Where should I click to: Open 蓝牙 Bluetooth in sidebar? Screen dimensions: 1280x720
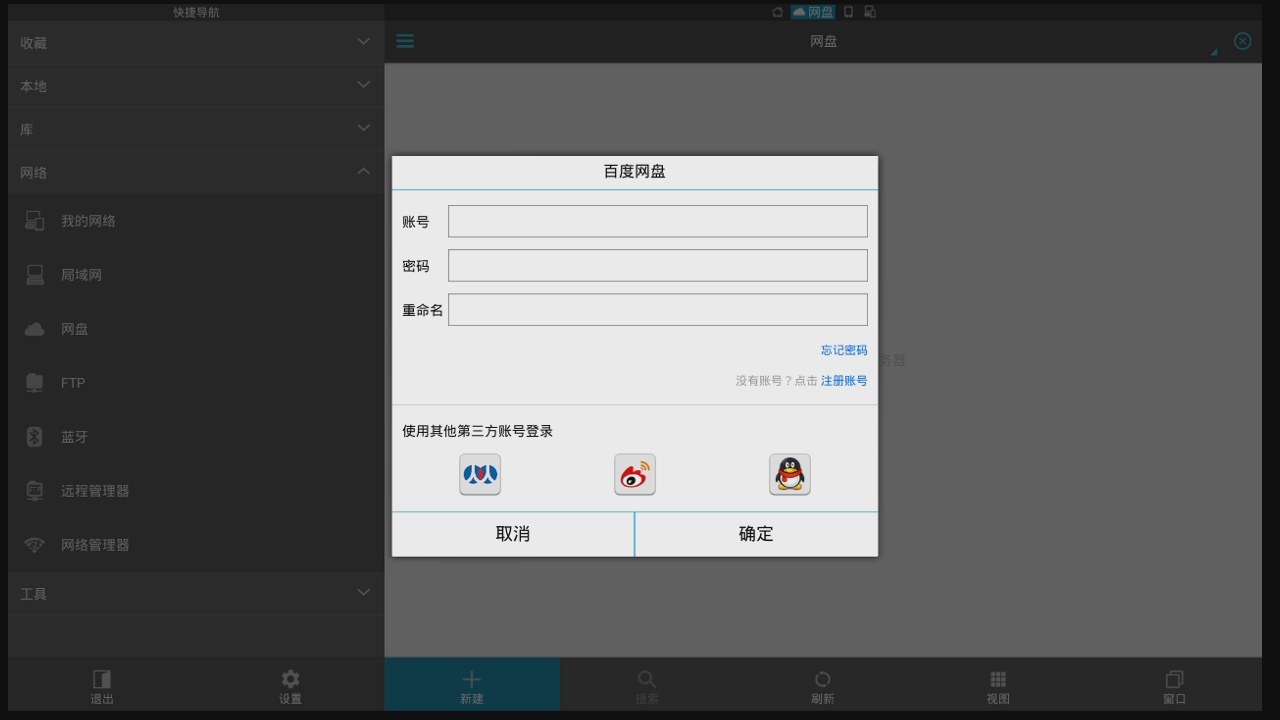(x=196, y=437)
